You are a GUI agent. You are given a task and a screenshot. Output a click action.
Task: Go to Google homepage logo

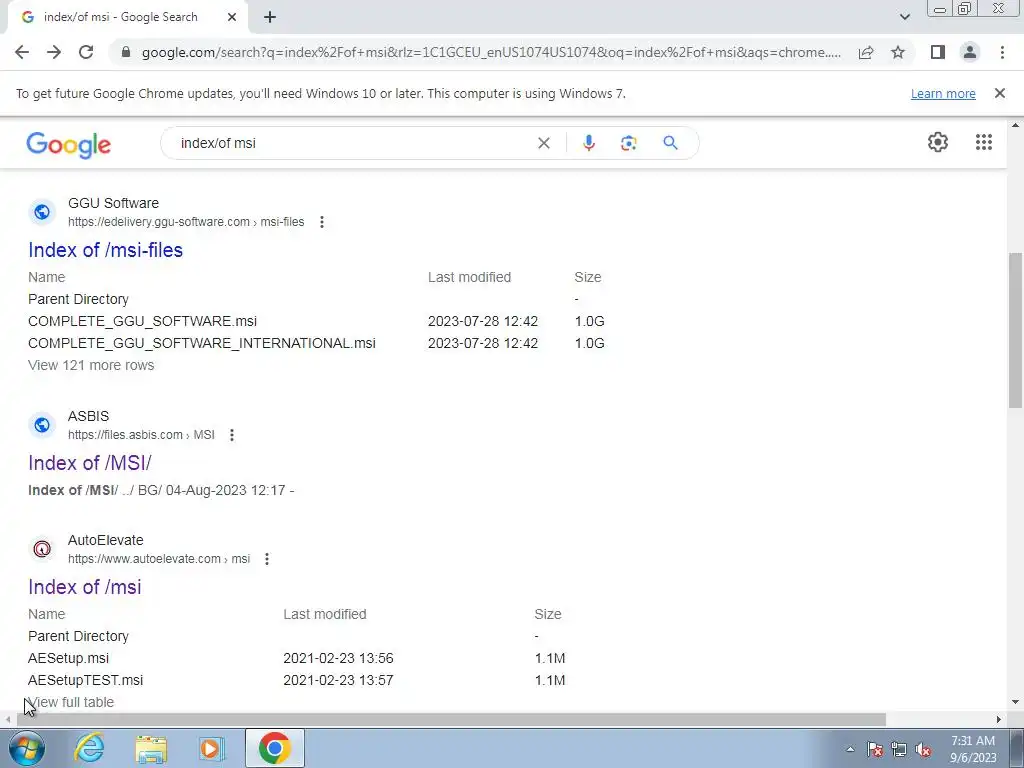(69, 144)
